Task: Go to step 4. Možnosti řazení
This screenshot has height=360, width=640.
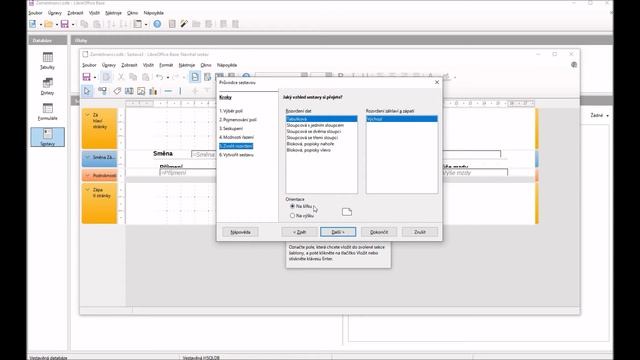Action: (x=236, y=138)
